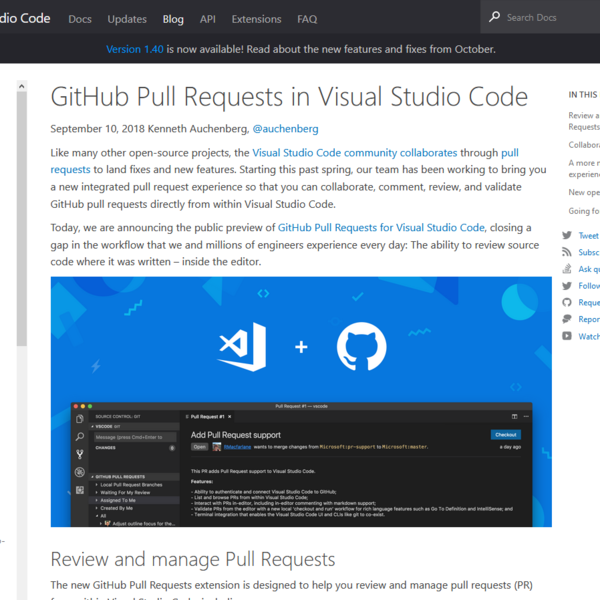Click the Twitter bird icon beside Tweet
The image size is (600, 600).
[x=567, y=235]
